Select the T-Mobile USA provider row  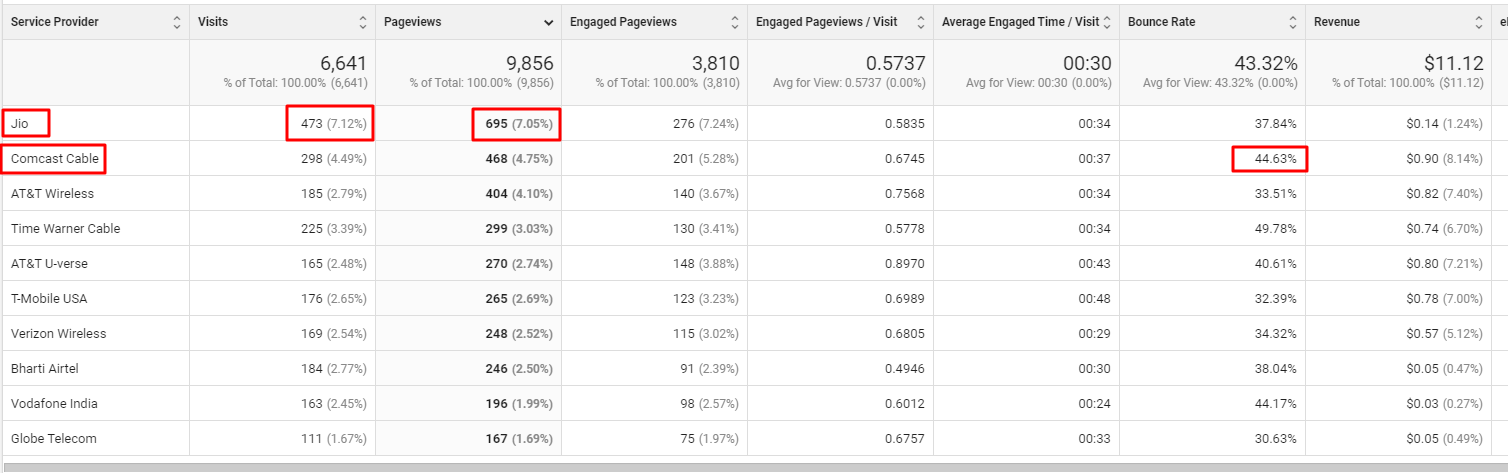(49, 298)
